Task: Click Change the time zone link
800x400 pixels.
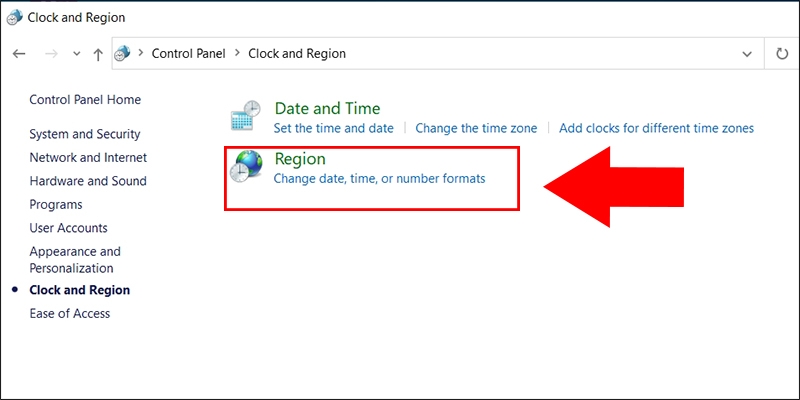Action: click(x=476, y=128)
